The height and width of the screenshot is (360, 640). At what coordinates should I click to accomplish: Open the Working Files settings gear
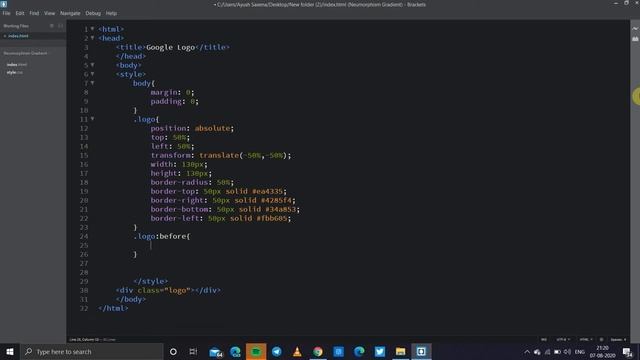click(x=52, y=26)
